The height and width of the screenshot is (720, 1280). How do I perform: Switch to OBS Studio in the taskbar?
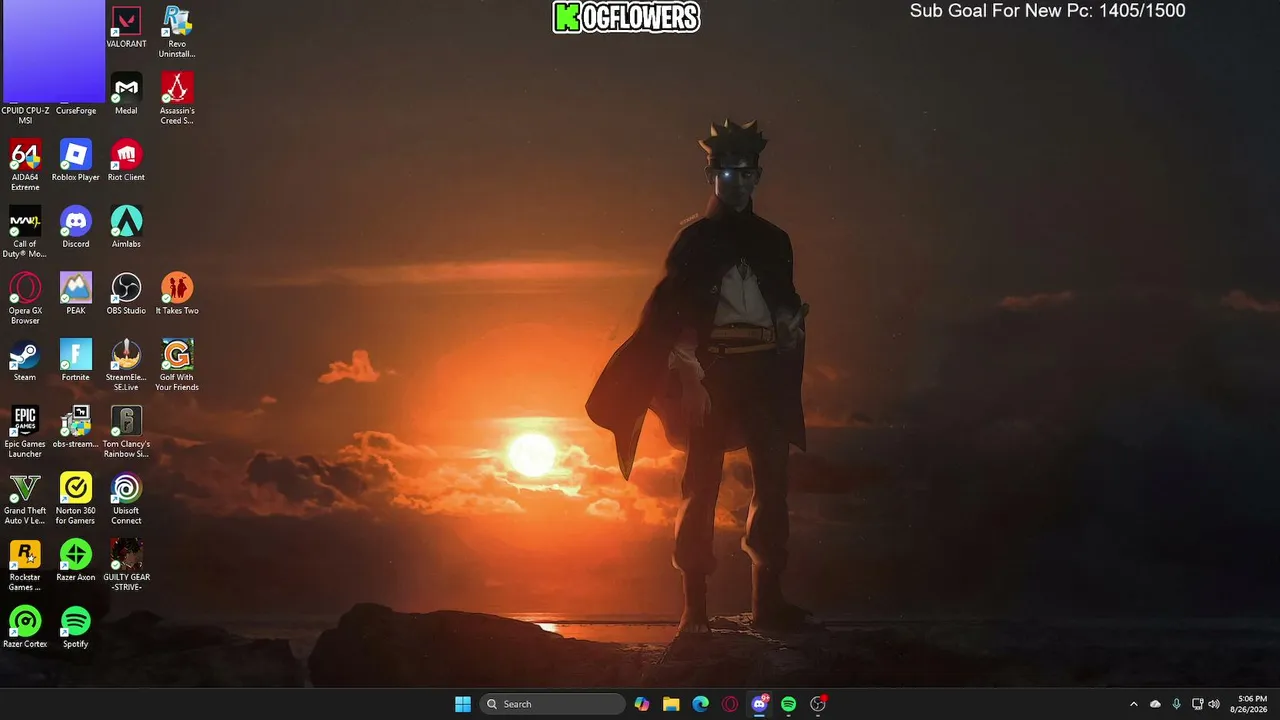818,704
